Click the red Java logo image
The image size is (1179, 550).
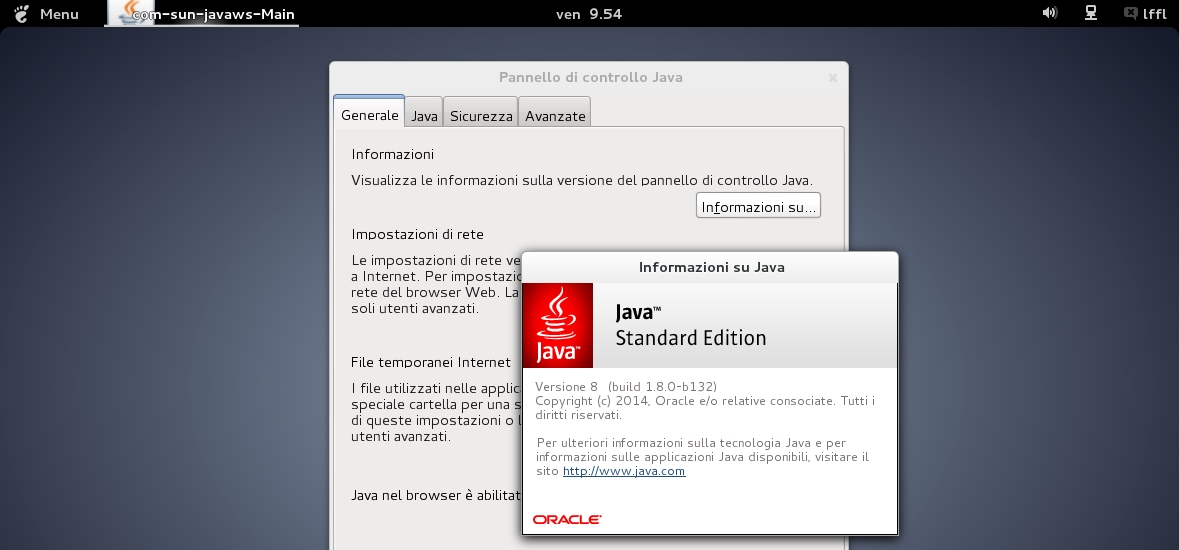558,325
